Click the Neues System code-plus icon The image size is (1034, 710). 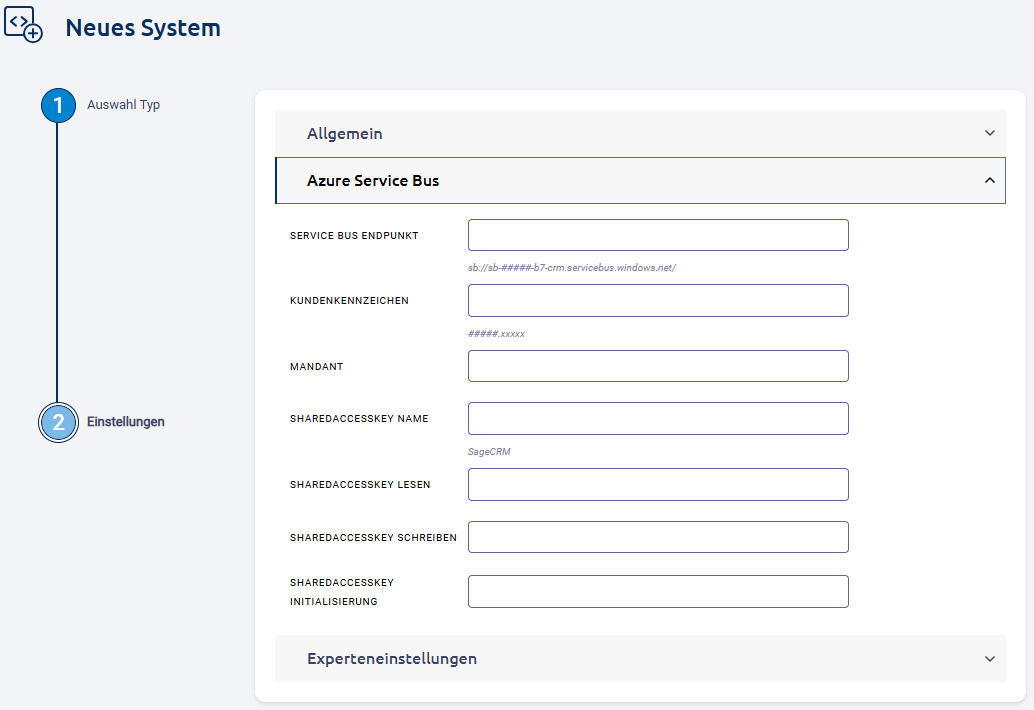click(24, 25)
